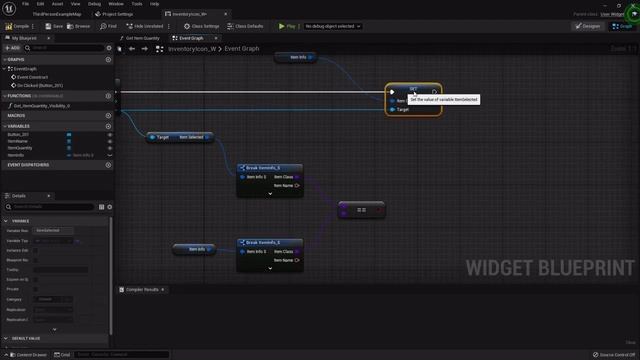This screenshot has width=640, height=360.
Task: Expand second Break ItemInfo_S node pins
Action: click(270, 269)
